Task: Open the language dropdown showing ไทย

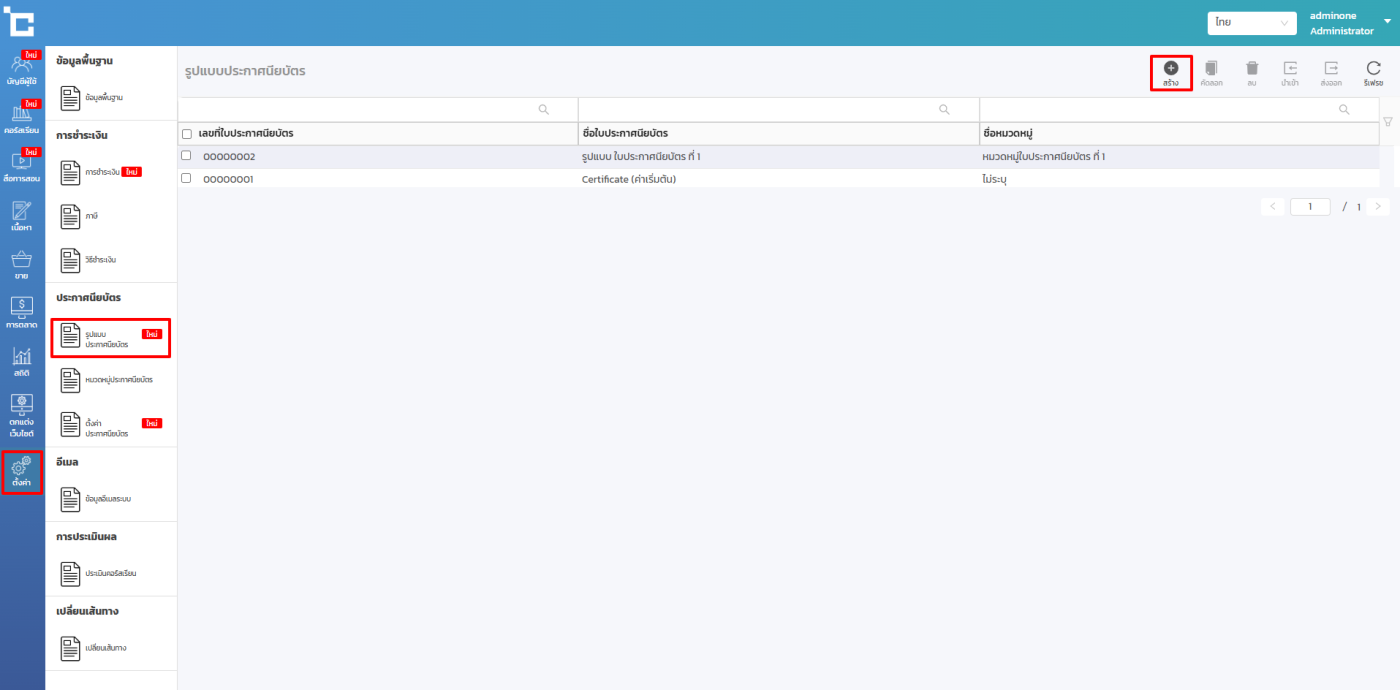Action: [1251, 22]
